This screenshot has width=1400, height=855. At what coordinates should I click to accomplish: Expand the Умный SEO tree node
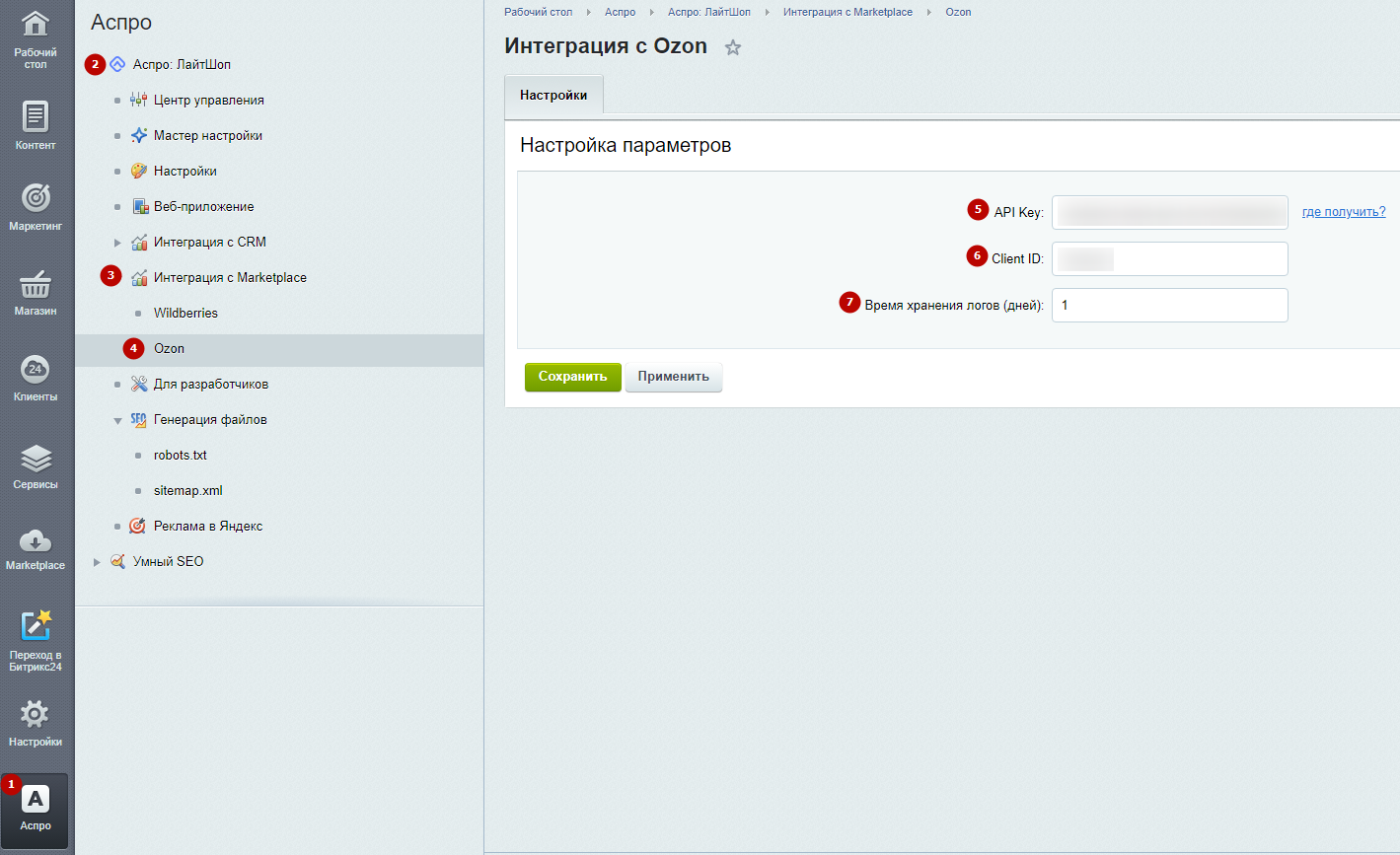coord(97,562)
